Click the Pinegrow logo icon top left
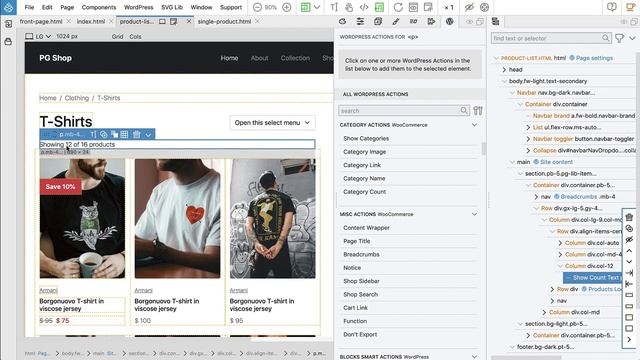The width and height of the screenshot is (640, 360). click(8, 7)
